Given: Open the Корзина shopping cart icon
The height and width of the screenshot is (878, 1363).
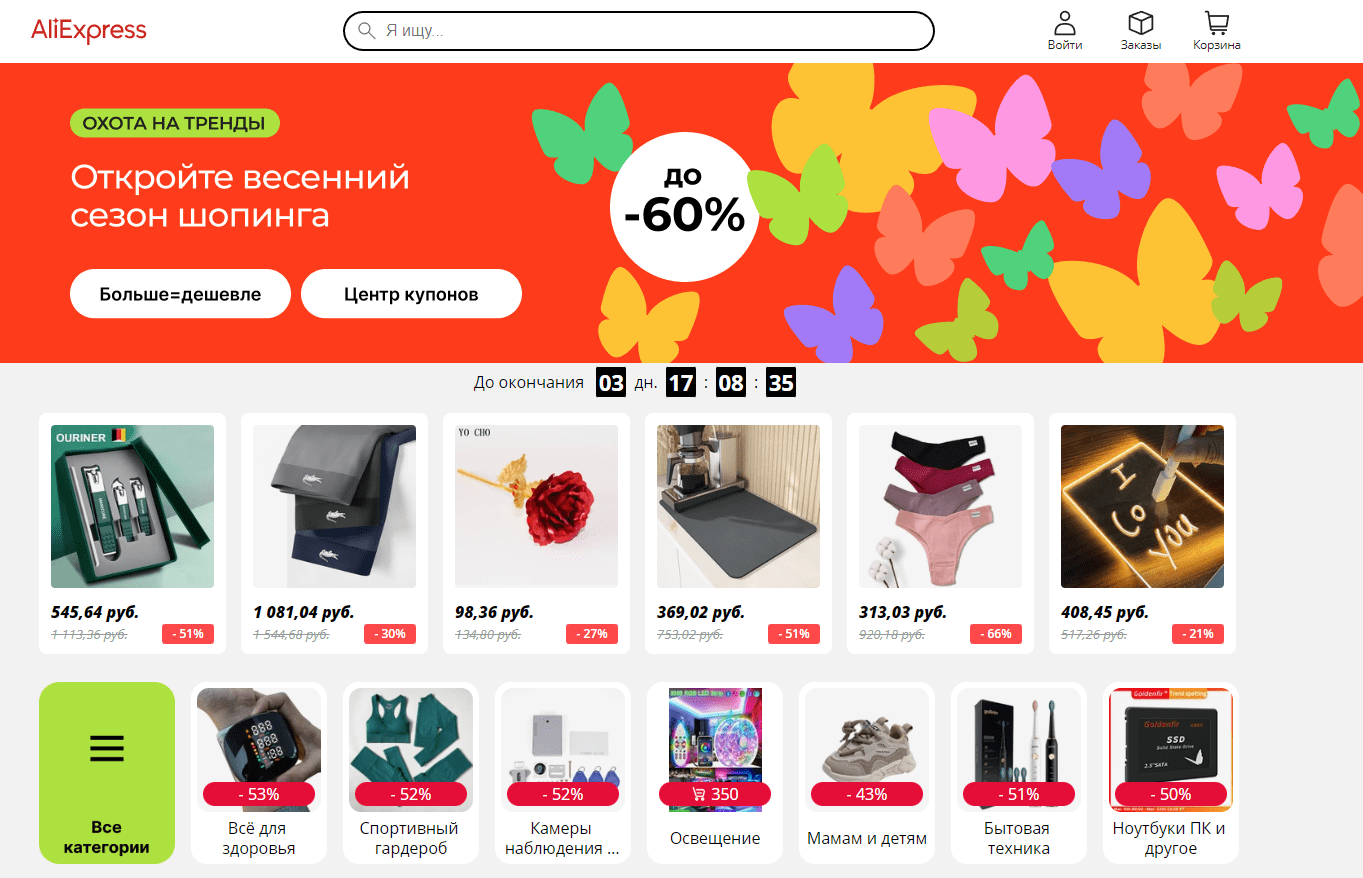Looking at the screenshot, I should tap(1217, 24).
